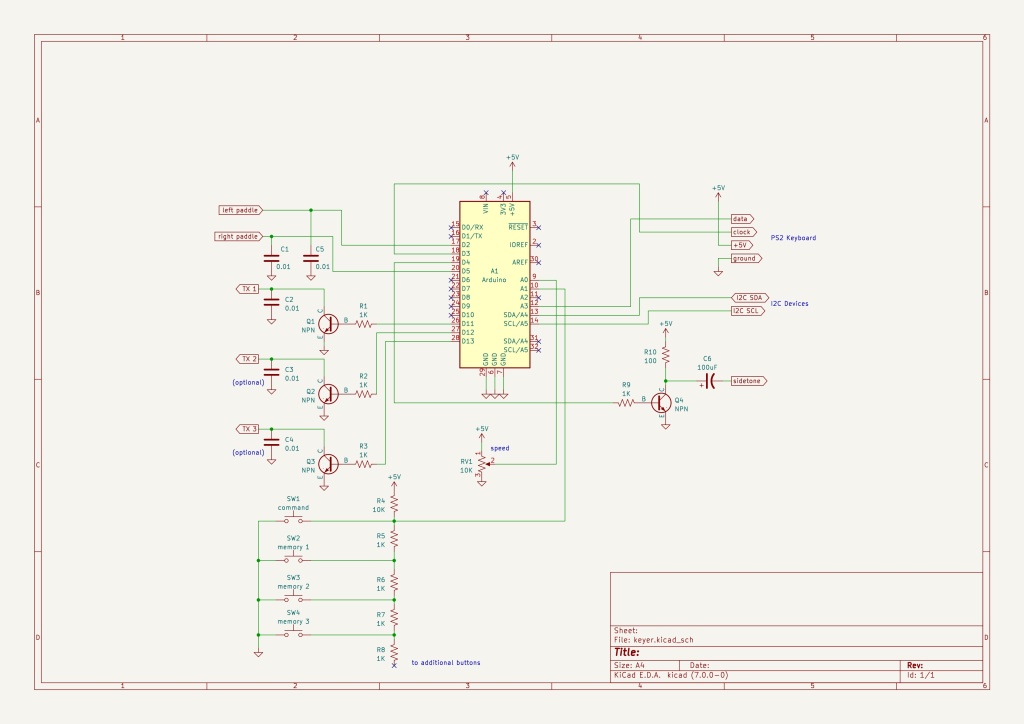Click the R4 10K resistor symbol
This screenshot has height=724, width=1024.
(395, 503)
